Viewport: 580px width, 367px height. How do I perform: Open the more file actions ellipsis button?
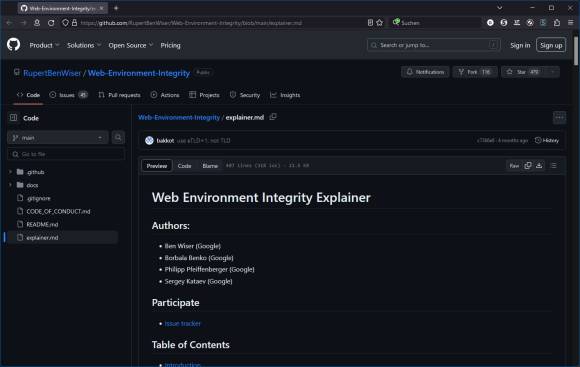[x=559, y=118]
